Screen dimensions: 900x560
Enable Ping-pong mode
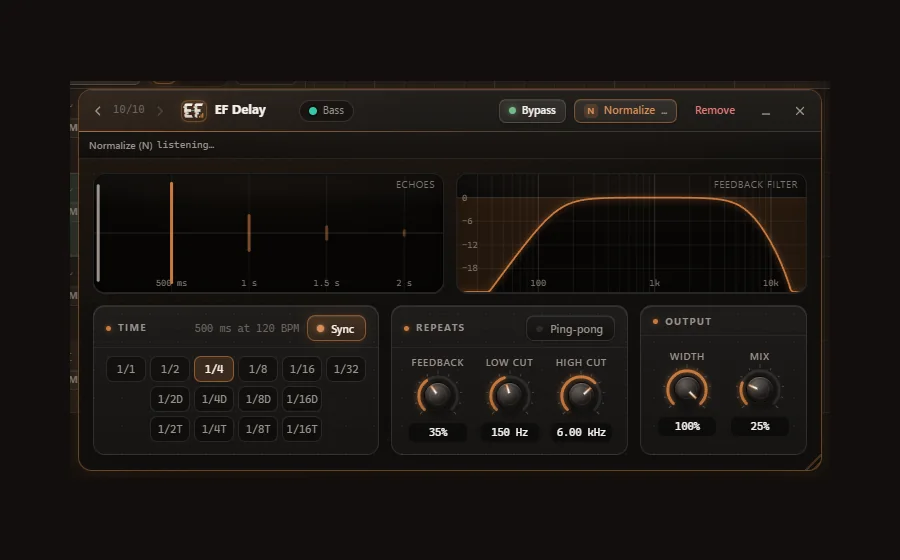570,329
